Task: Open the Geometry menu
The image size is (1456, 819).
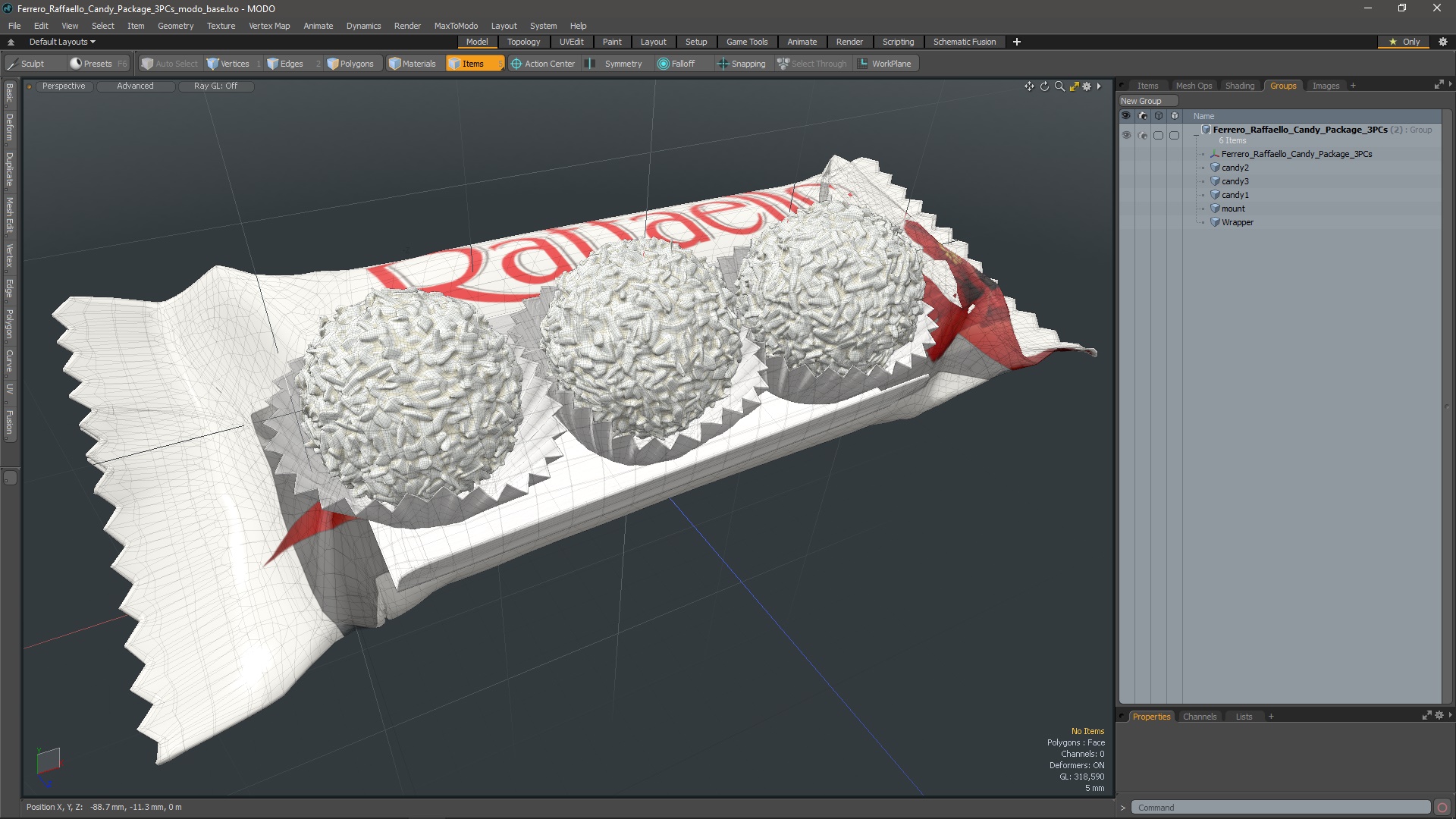Action: [175, 26]
